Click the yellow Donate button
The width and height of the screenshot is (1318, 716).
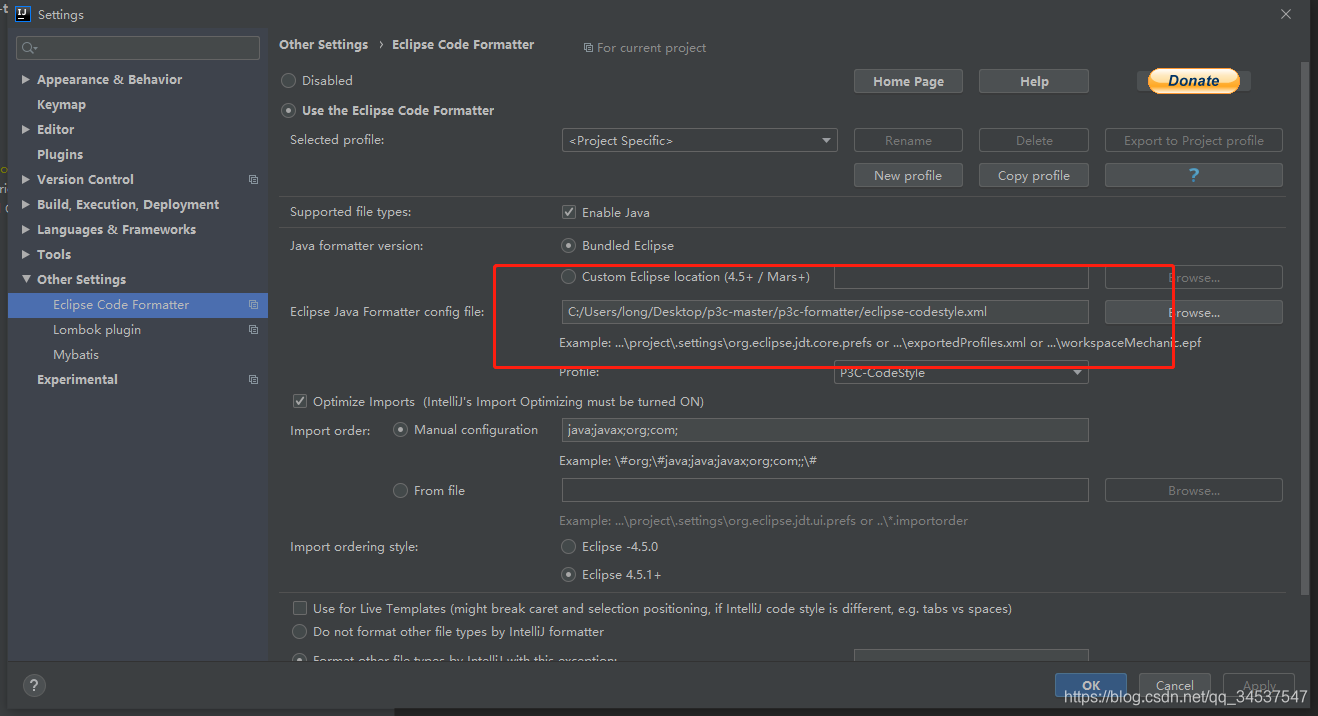point(1193,81)
